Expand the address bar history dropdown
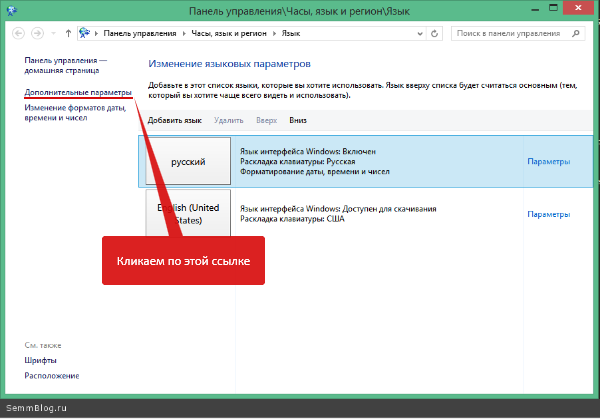 [421, 33]
